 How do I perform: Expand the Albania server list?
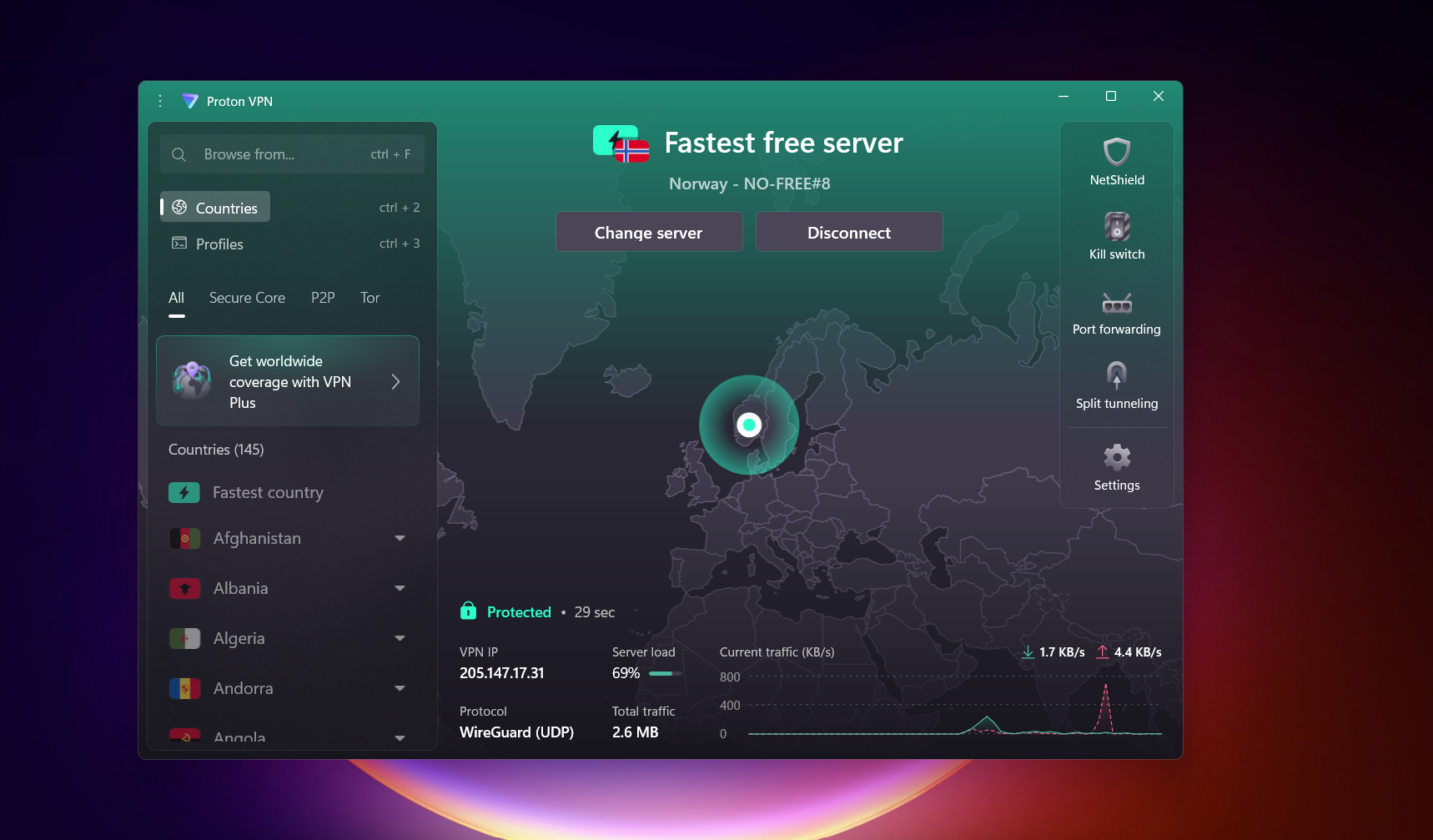click(400, 589)
